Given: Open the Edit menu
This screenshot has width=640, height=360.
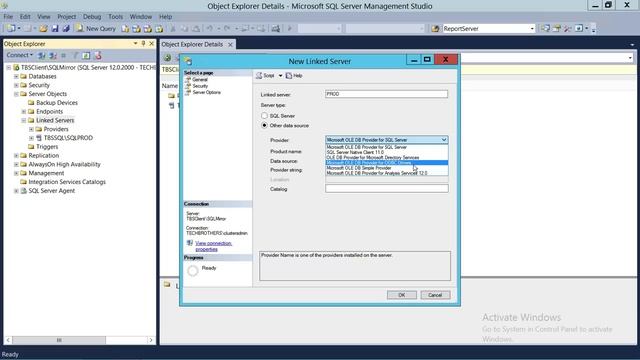Looking at the screenshot, I should (x=25, y=17).
